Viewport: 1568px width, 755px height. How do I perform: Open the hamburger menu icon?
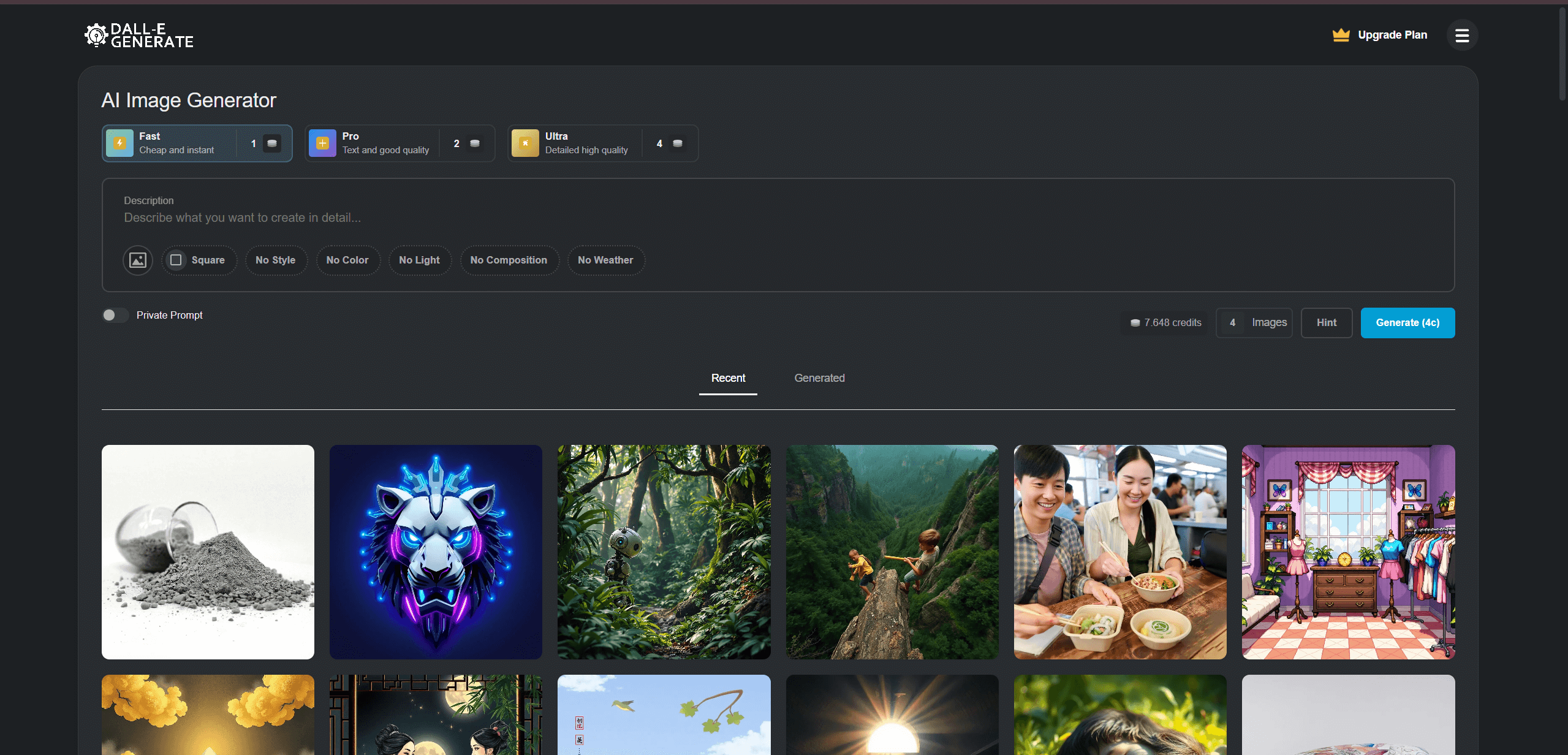1462,36
